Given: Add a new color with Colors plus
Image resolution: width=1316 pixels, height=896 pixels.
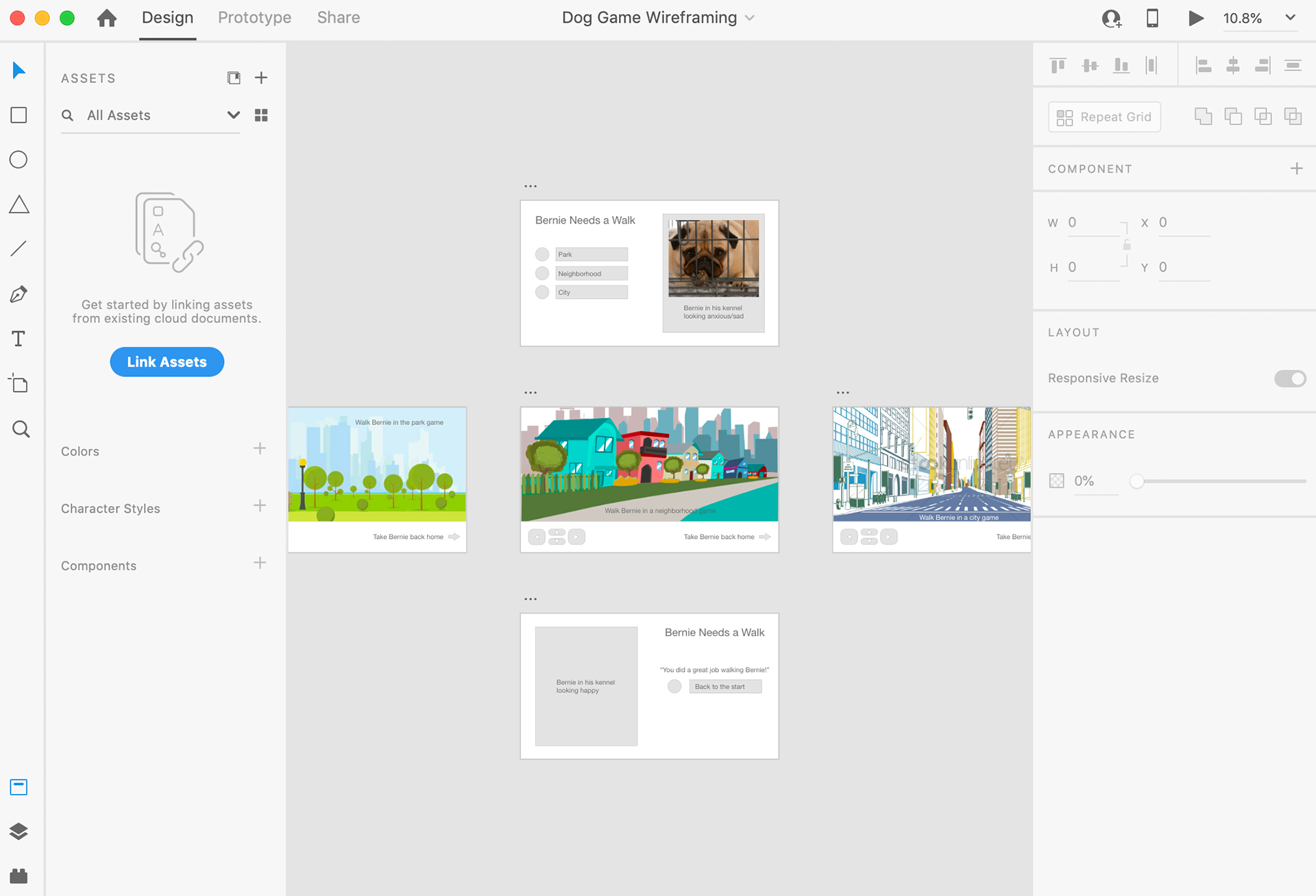Looking at the screenshot, I should click(x=260, y=449).
